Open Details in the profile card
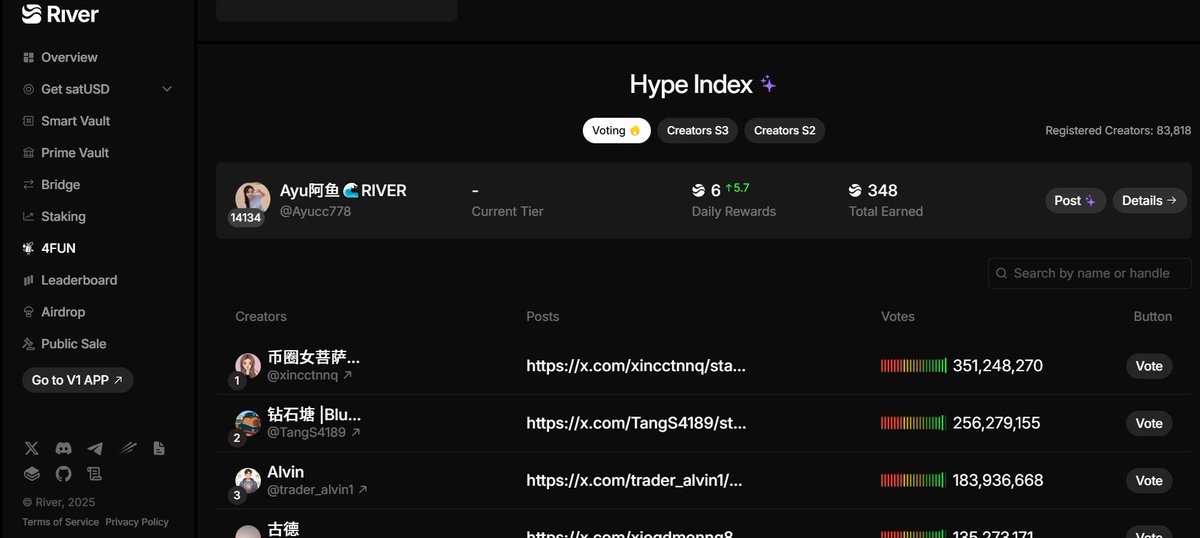This screenshot has width=1200, height=538. click(x=1149, y=201)
